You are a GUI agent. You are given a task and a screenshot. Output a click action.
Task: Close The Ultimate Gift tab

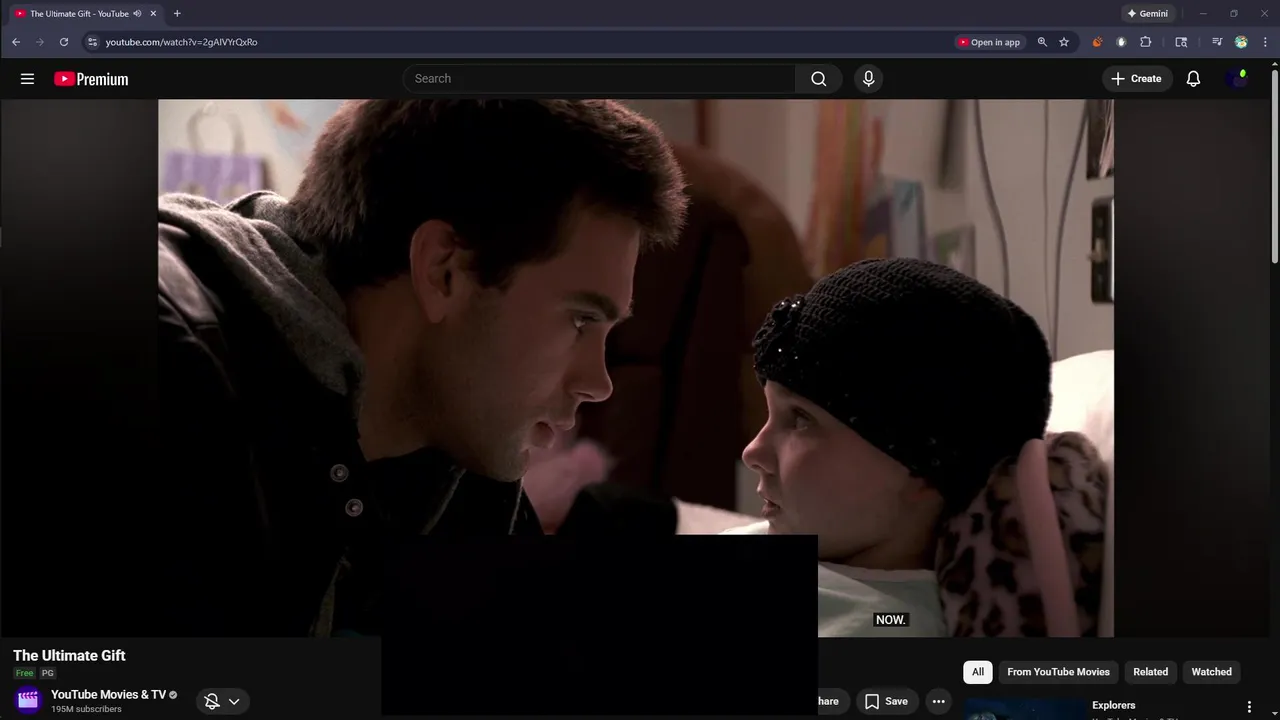tap(153, 14)
